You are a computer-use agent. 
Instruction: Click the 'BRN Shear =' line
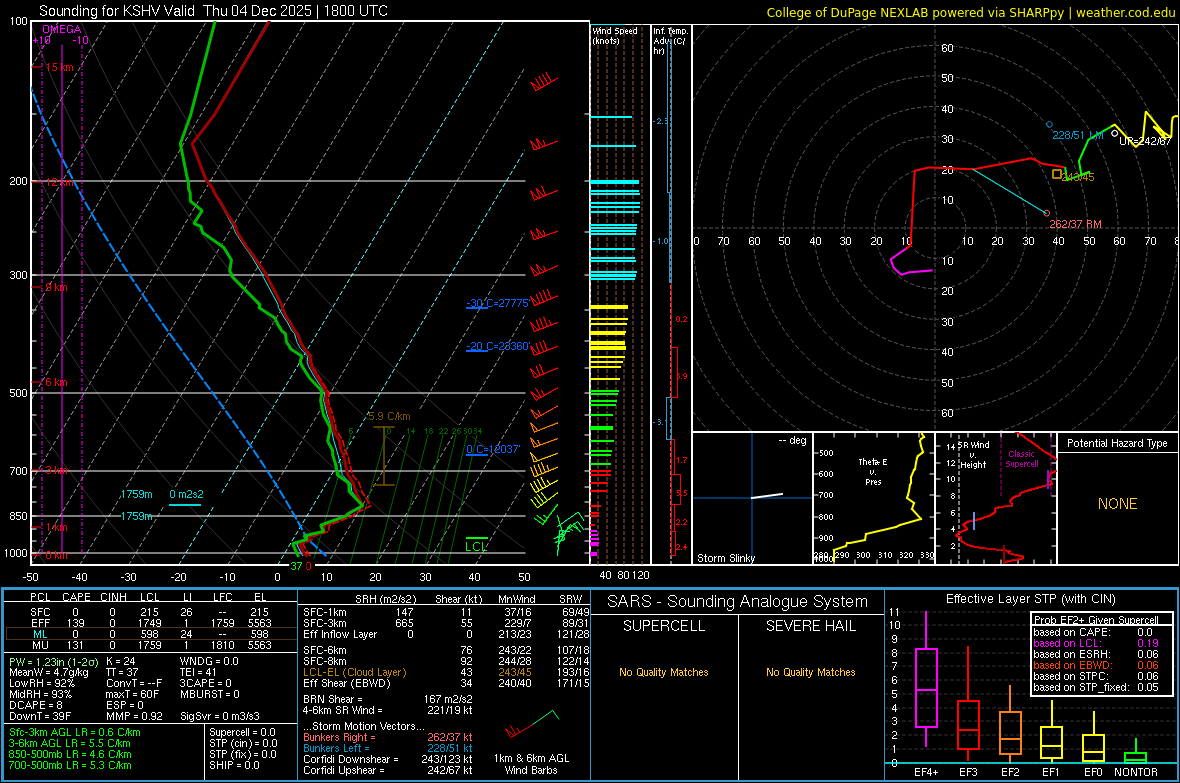pos(388,700)
